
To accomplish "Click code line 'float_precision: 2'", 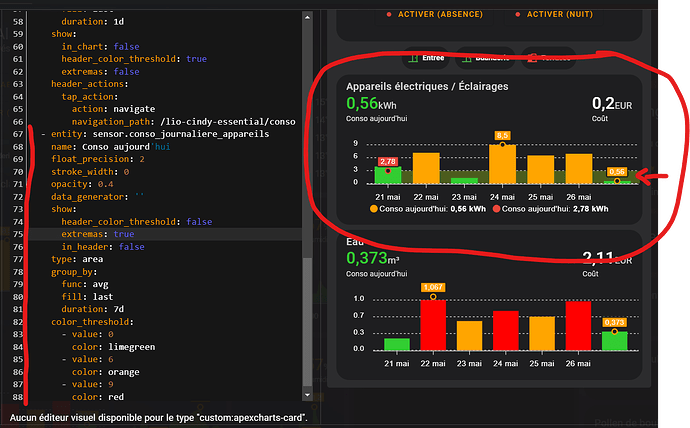I will tap(98, 159).
